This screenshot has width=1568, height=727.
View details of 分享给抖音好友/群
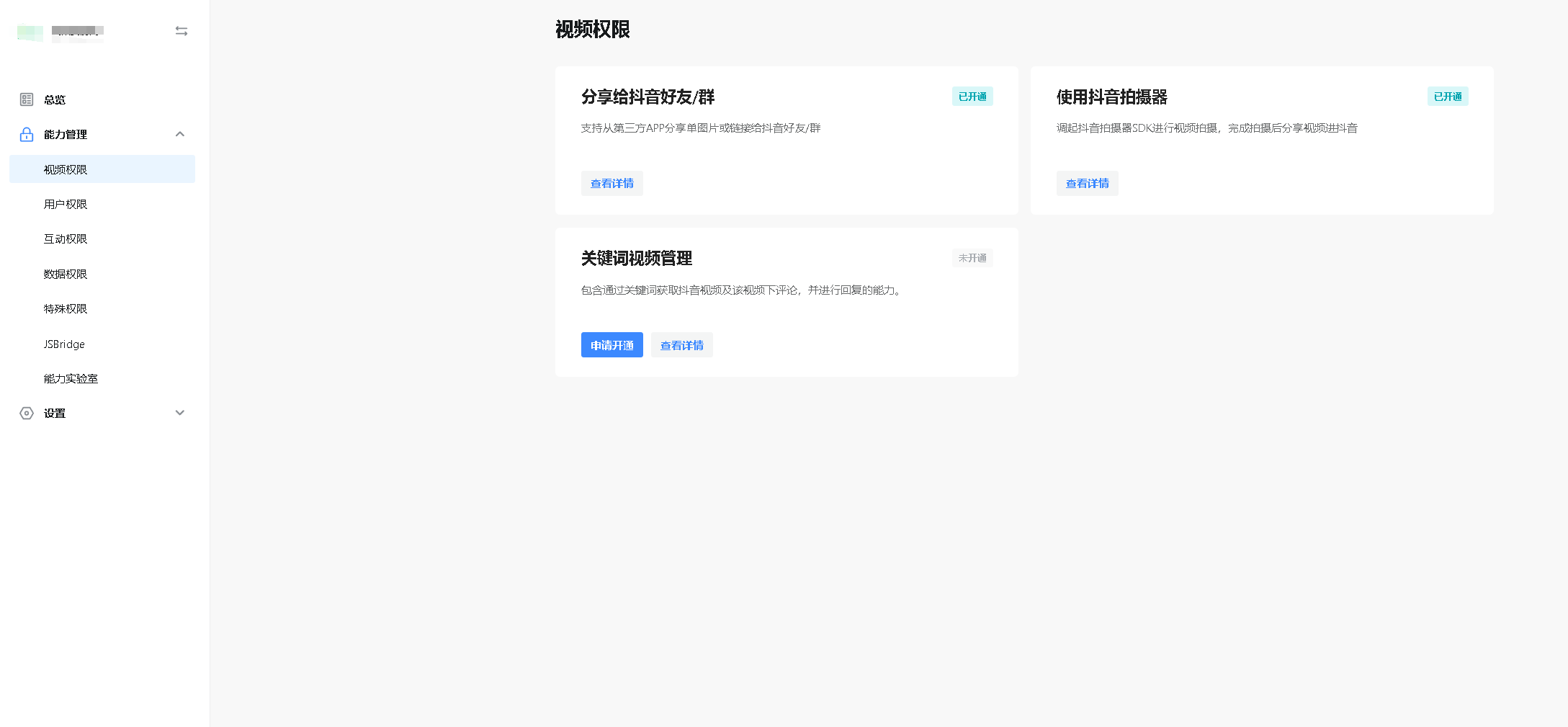(x=611, y=184)
